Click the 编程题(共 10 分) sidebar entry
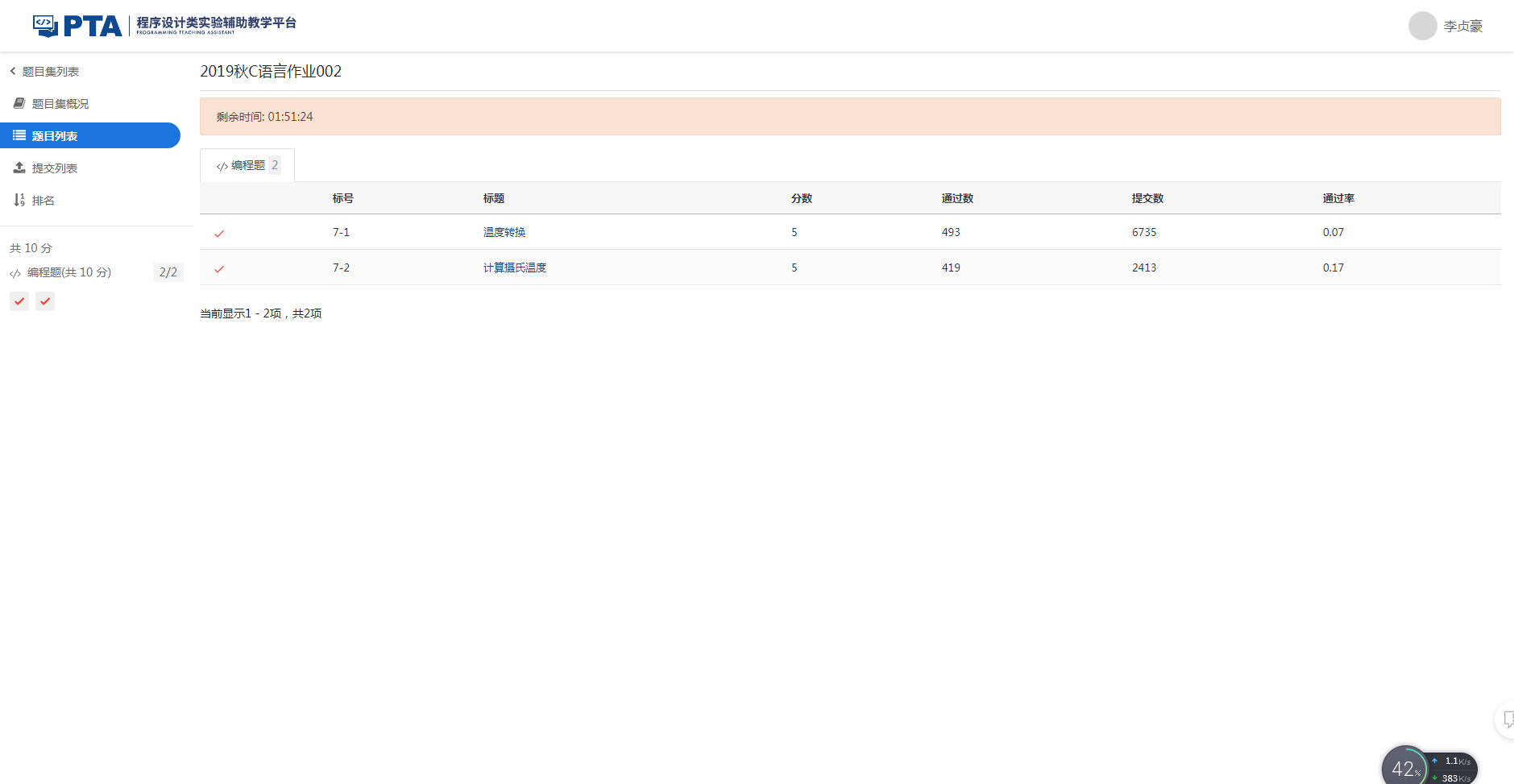 [x=69, y=272]
